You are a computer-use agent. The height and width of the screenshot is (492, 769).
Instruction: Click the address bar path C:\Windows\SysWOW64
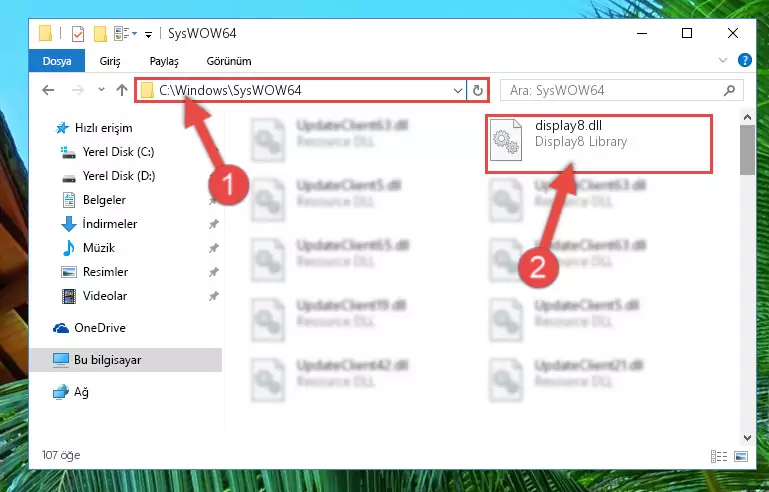[x=230, y=90]
